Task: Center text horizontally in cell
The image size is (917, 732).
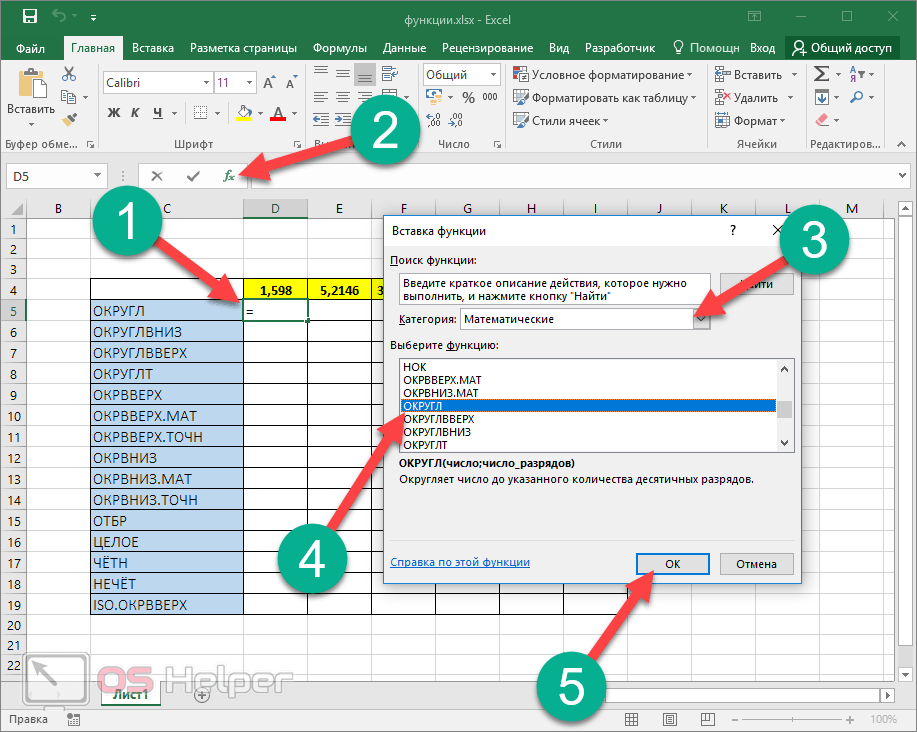Action: 343,96
